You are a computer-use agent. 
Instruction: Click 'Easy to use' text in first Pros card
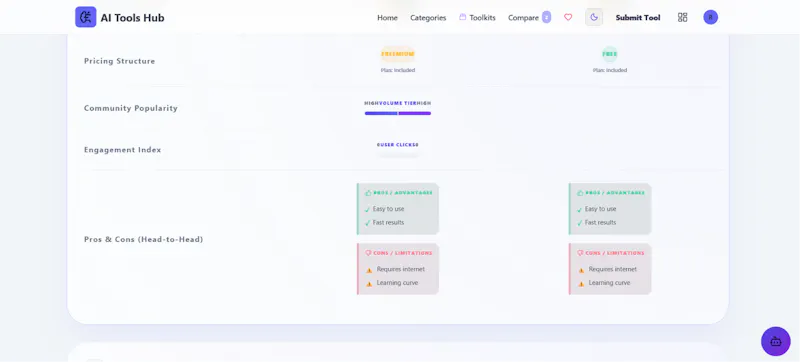(389, 209)
